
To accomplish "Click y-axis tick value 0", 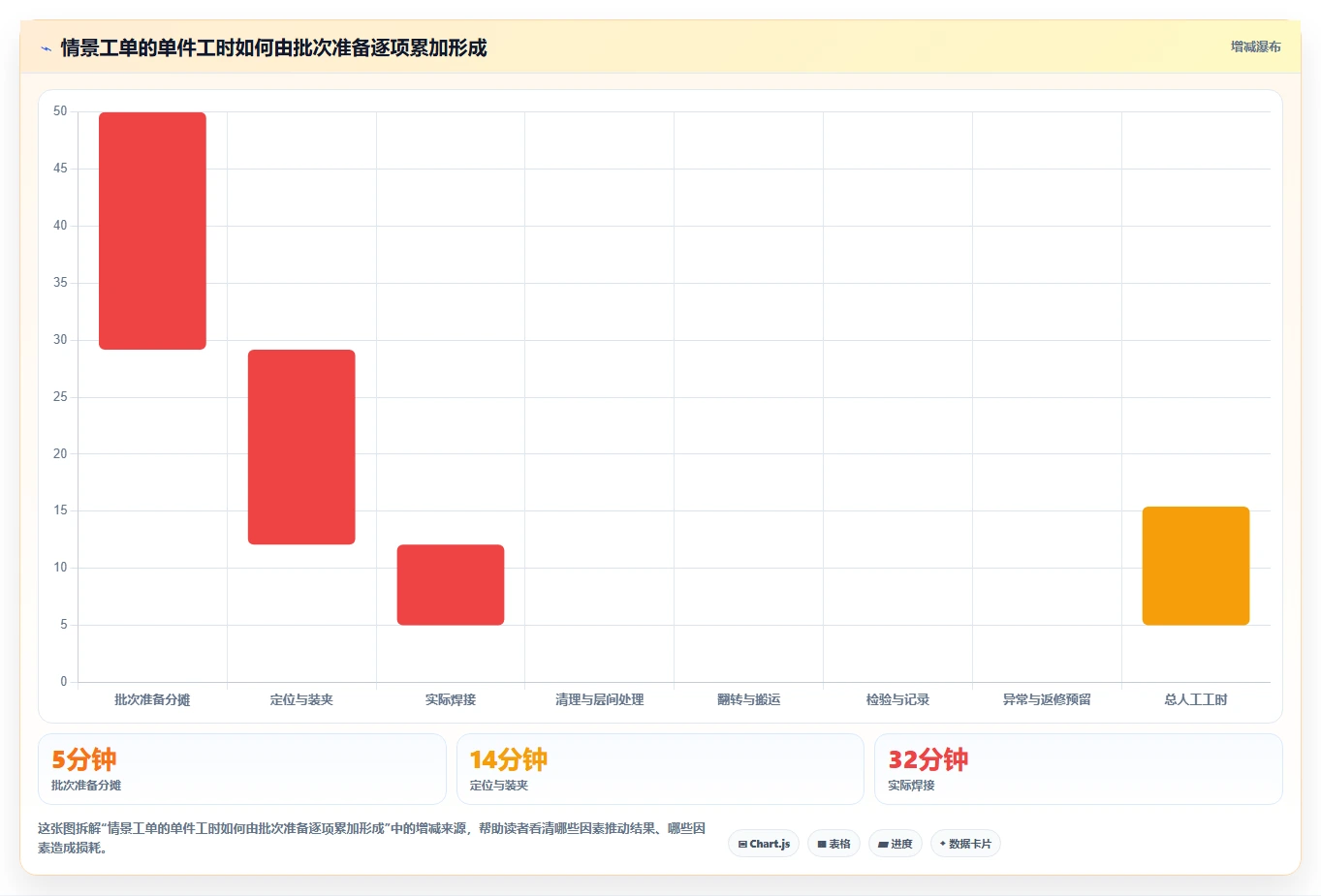I will (x=64, y=682).
